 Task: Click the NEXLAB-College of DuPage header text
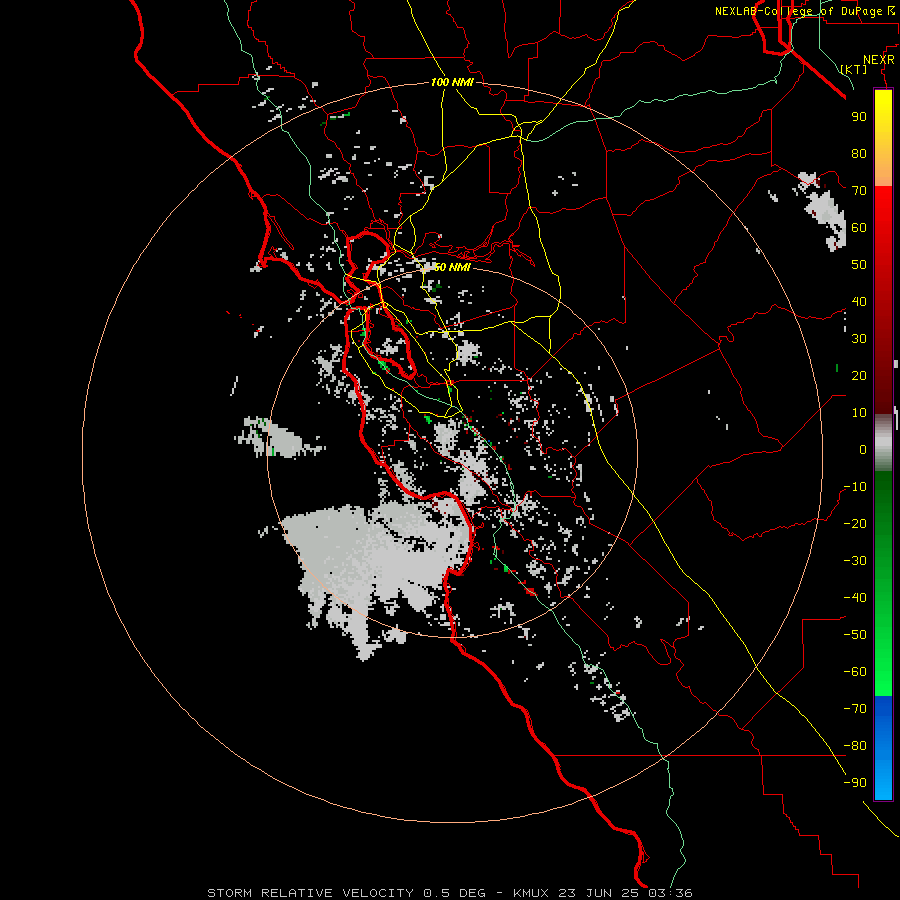tap(799, 11)
